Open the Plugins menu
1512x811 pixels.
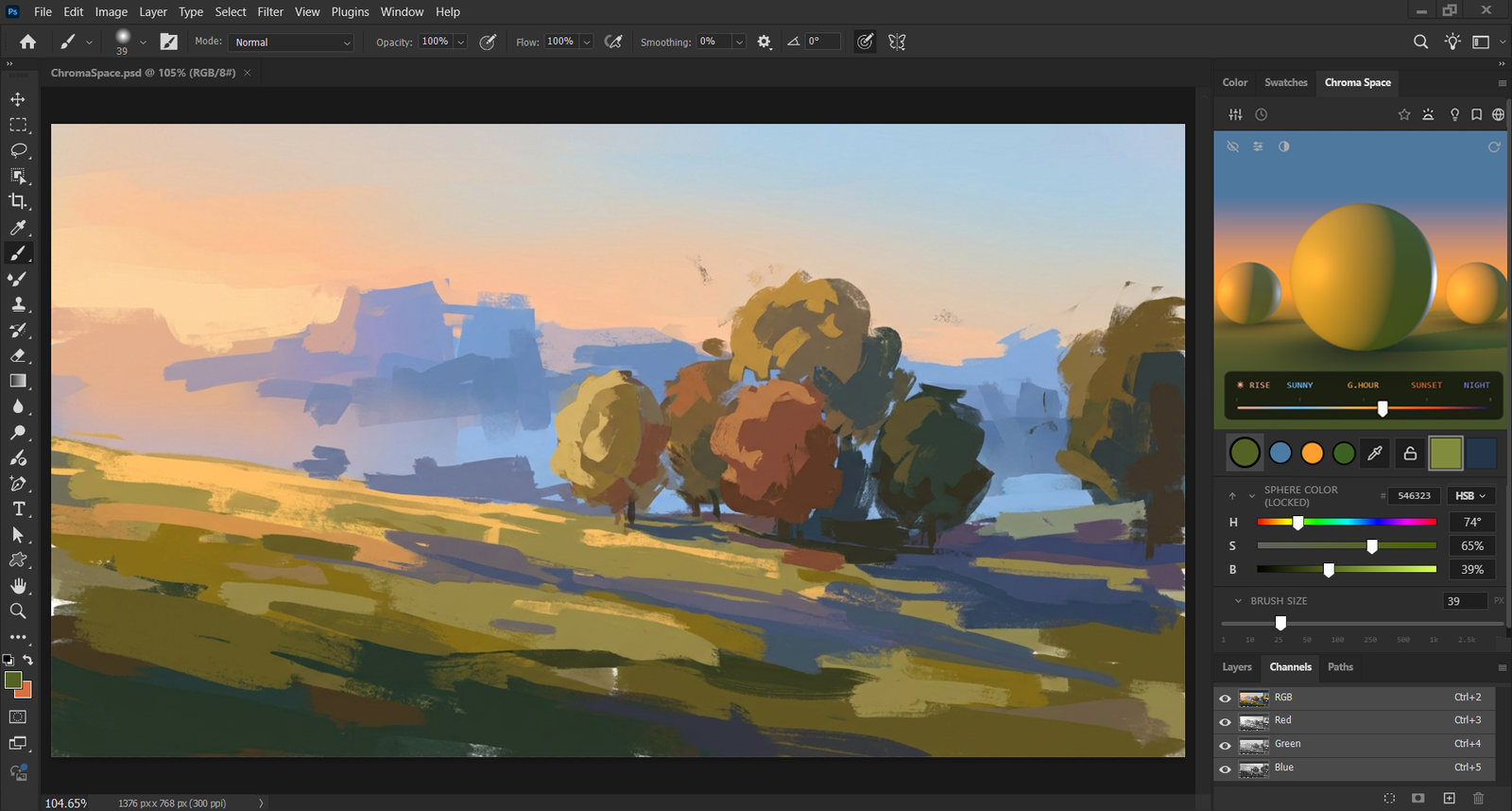[x=350, y=12]
